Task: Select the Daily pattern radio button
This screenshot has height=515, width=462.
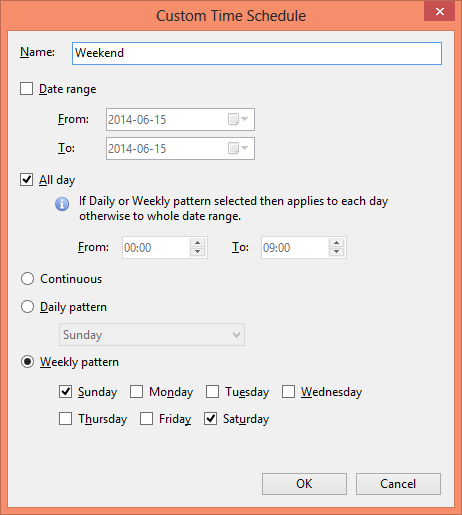Action: coord(27,307)
